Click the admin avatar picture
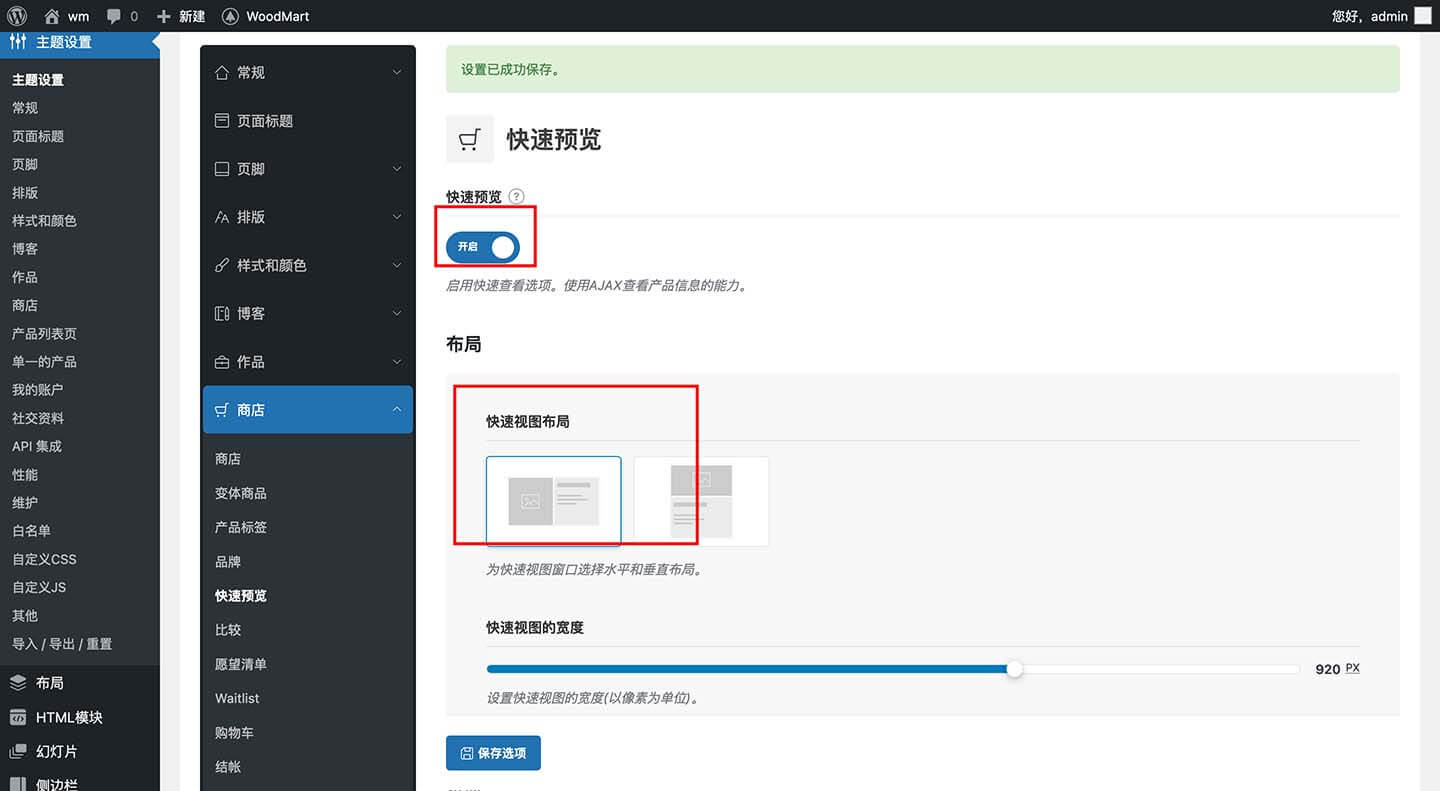Screen dimensions: 1440x791 [1422, 16]
